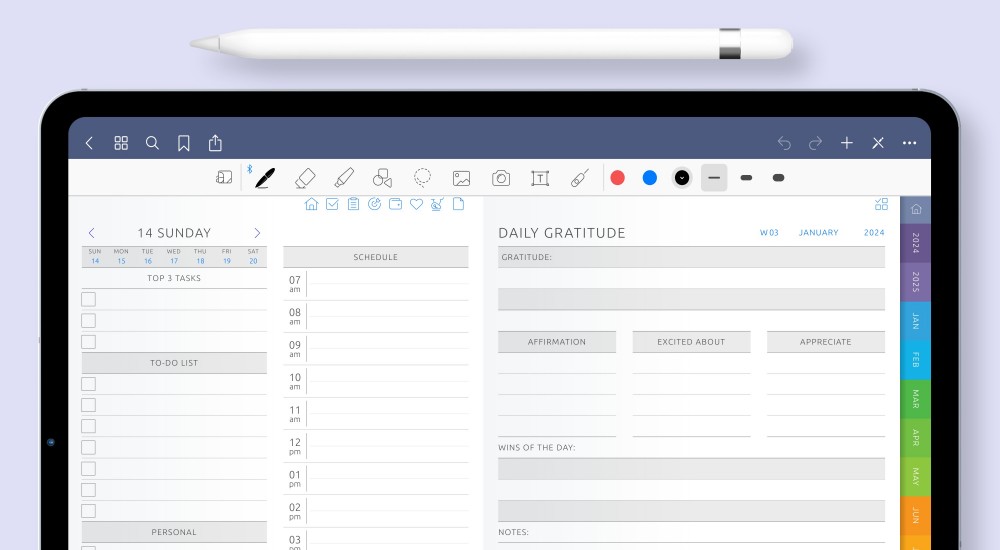
Task: Go to next day with right chevron
Action: click(257, 233)
